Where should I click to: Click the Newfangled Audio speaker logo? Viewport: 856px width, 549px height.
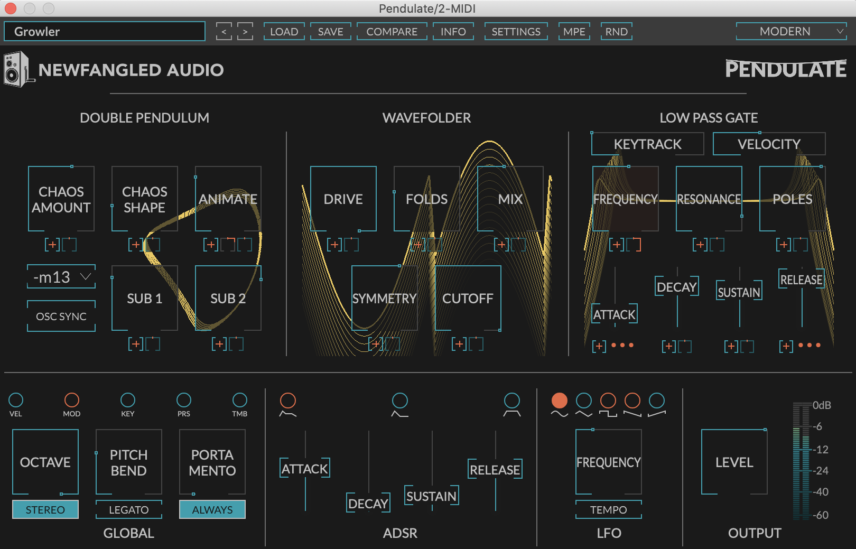17,69
